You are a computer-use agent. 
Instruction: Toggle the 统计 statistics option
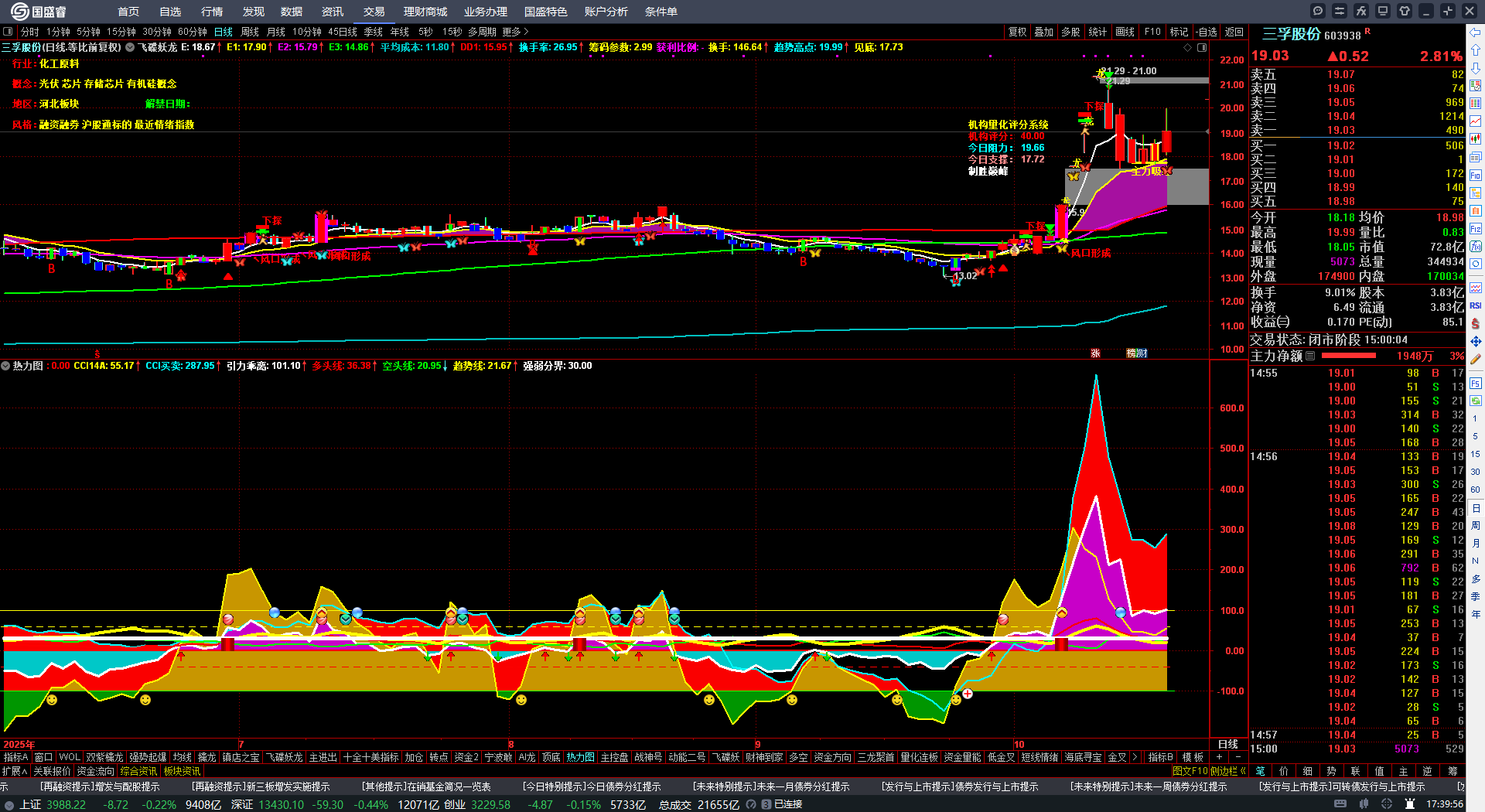pyautogui.click(x=1098, y=32)
